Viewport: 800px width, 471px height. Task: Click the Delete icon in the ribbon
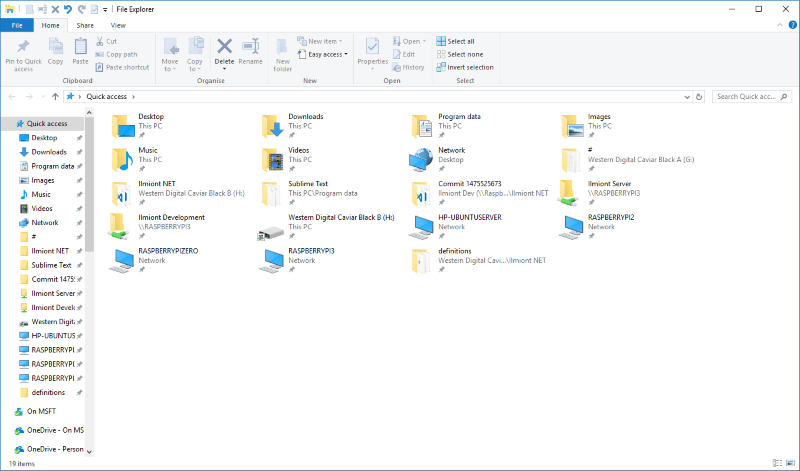[x=224, y=48]
